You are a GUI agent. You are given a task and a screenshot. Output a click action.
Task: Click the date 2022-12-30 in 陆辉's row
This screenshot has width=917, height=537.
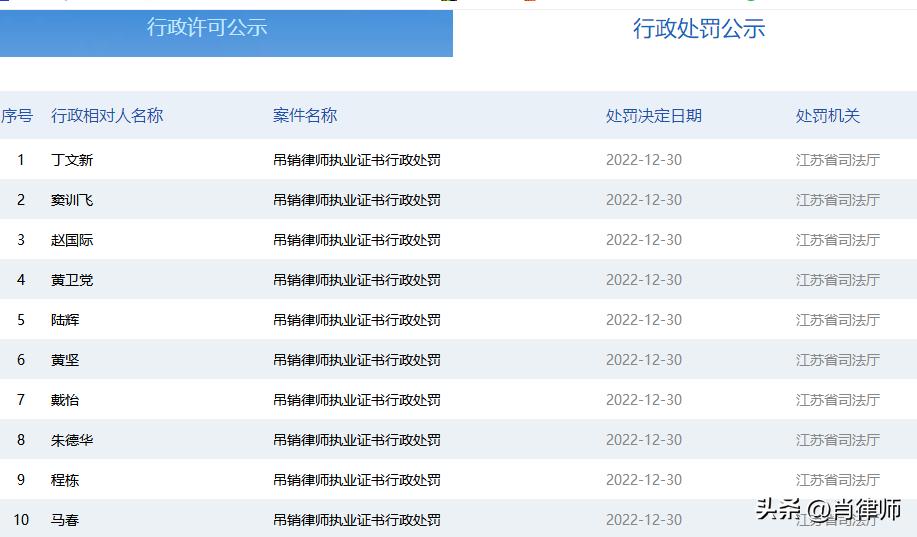point(644,320)
